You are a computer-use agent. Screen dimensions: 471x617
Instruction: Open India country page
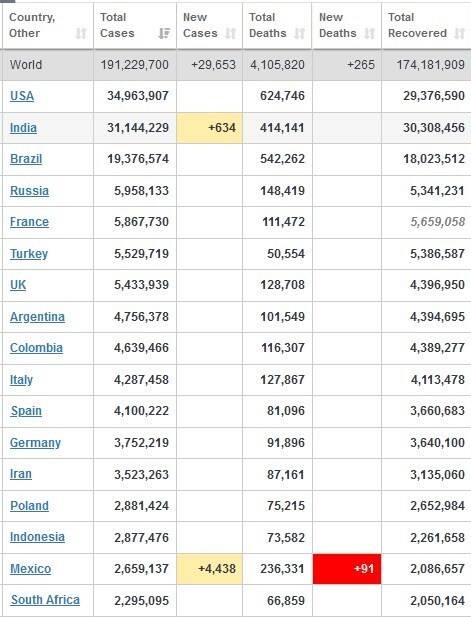tap(23, 128)
